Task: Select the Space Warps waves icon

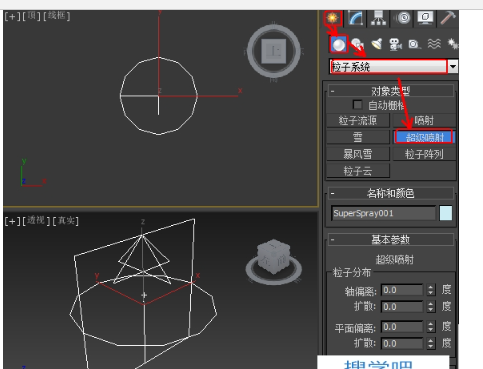Action: click(x=434, y=44)
